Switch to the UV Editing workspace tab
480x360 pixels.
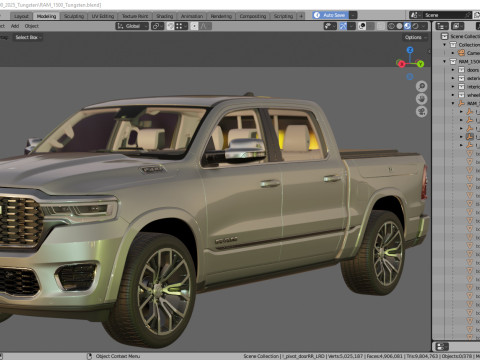tap(103, 16)
